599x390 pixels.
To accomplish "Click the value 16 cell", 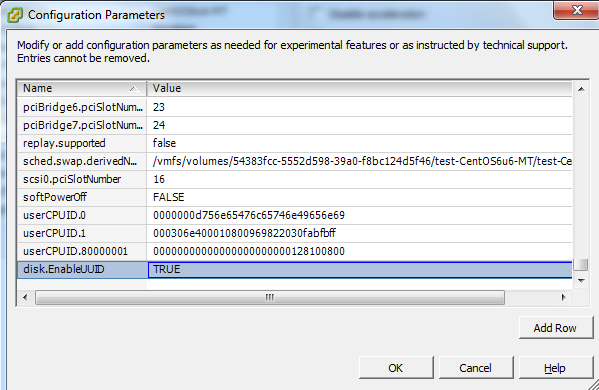I will (359, 179).
